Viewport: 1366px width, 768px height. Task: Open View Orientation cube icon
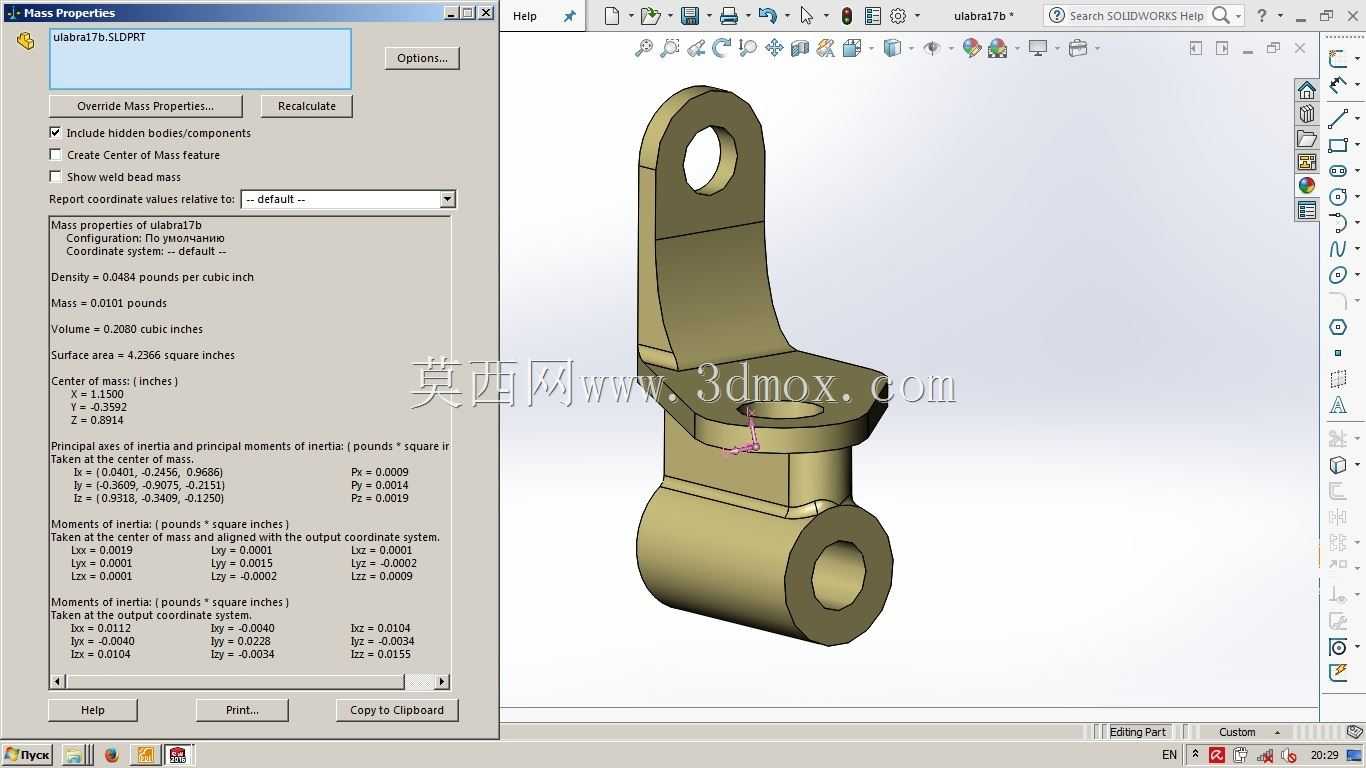(x=852, y=48)
